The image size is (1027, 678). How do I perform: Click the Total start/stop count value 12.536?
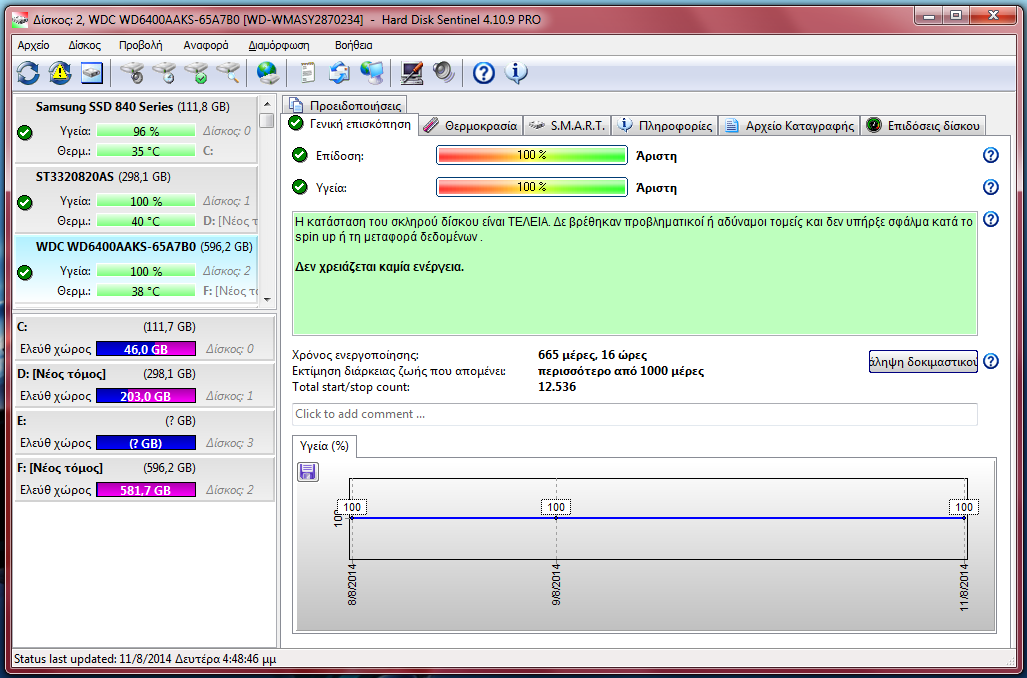point(557,387)
